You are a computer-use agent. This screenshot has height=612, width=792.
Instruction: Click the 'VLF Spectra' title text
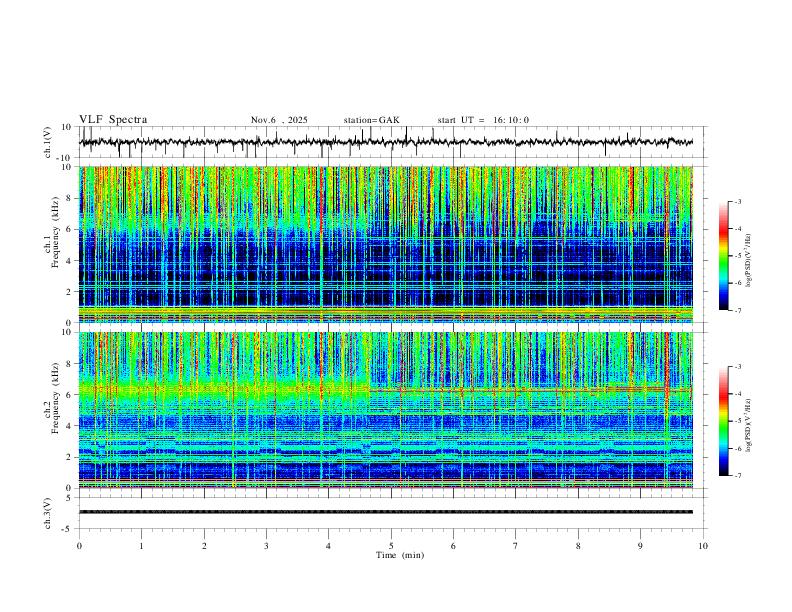tap(113, 120)
